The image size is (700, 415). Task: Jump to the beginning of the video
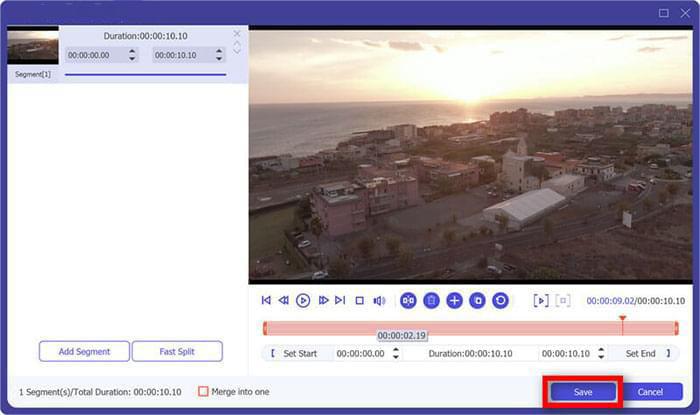tap(266, 300)
